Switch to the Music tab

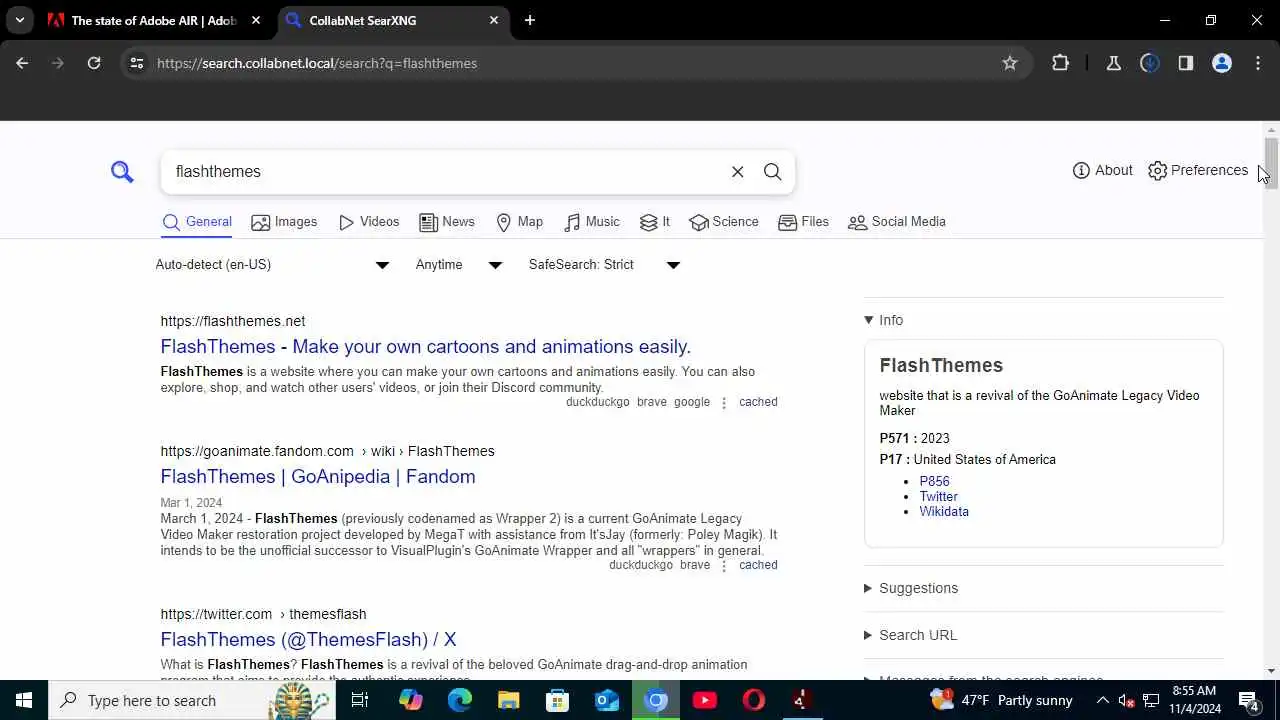[x=592, y=222]
